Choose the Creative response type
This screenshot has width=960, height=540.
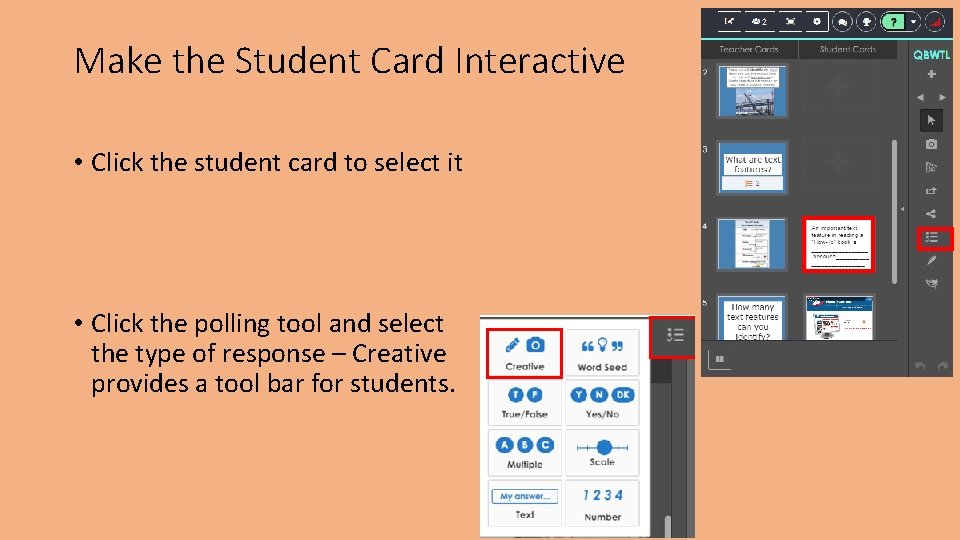(x=524, y=353)
